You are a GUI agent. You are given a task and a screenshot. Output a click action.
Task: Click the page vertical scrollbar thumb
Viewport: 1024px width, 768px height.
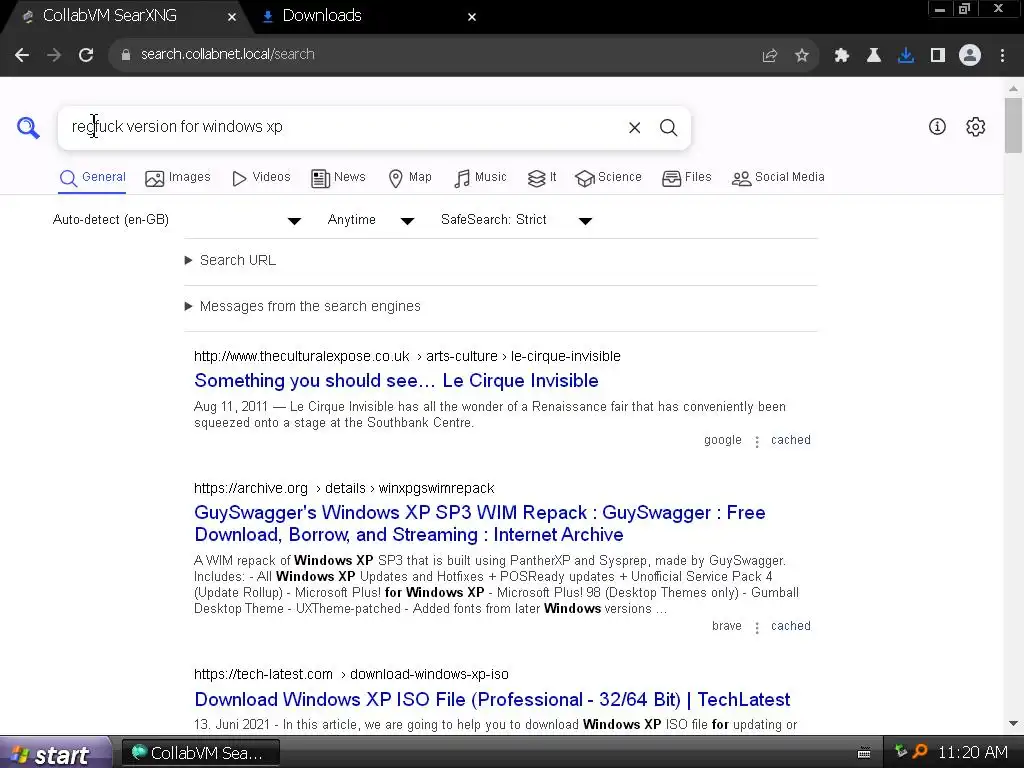[1013, 125]
